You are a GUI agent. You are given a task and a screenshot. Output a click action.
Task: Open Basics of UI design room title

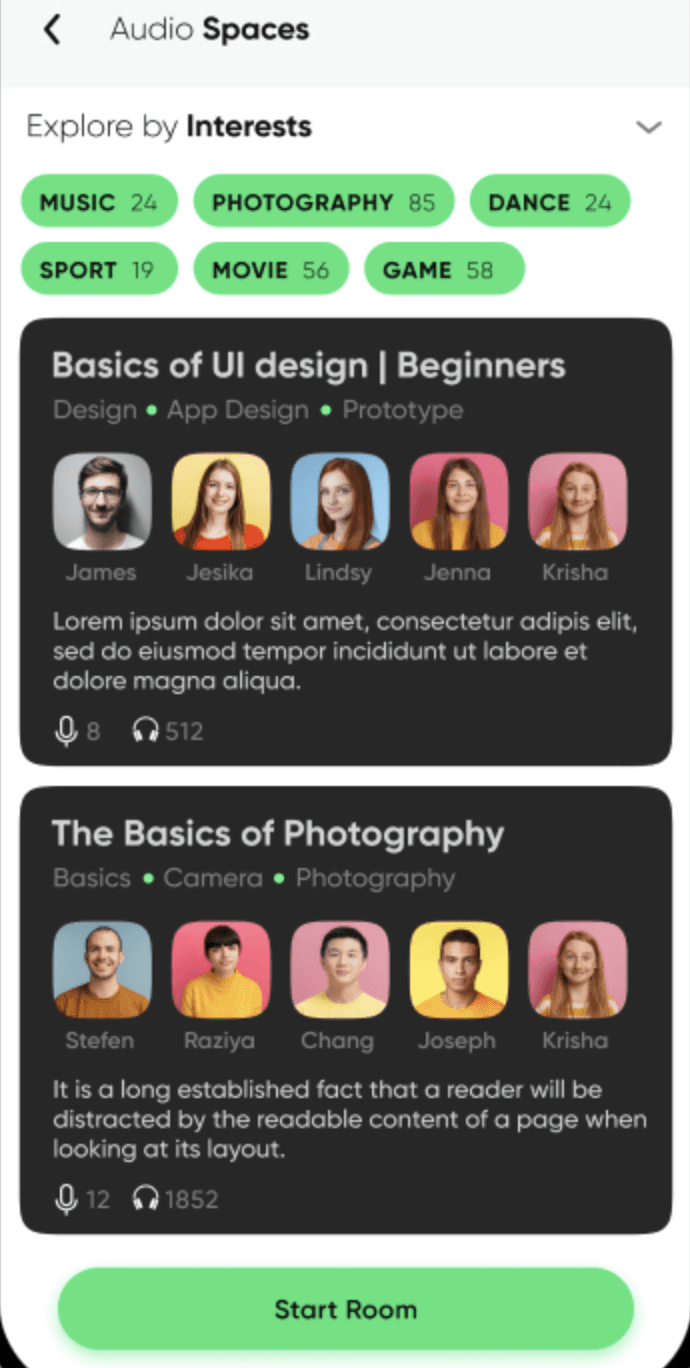click(309, 366)
